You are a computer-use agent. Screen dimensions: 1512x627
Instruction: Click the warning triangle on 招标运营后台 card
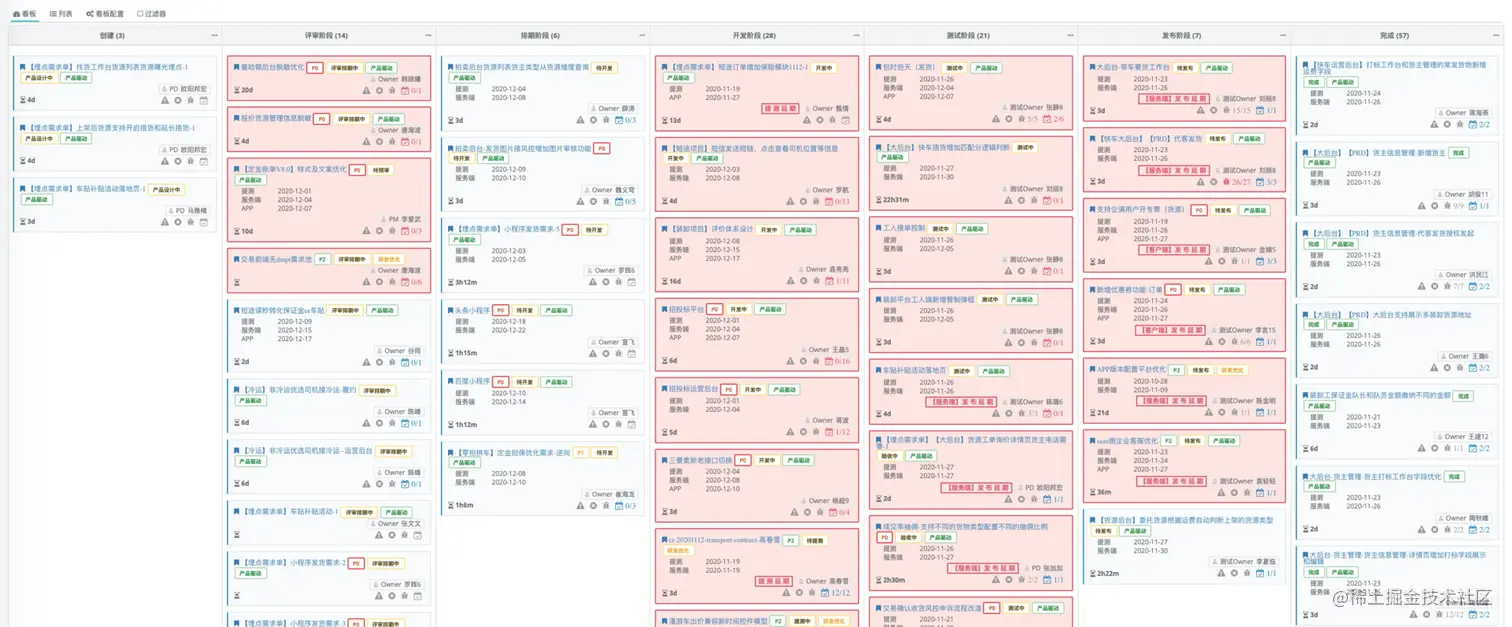pos(790,433)
